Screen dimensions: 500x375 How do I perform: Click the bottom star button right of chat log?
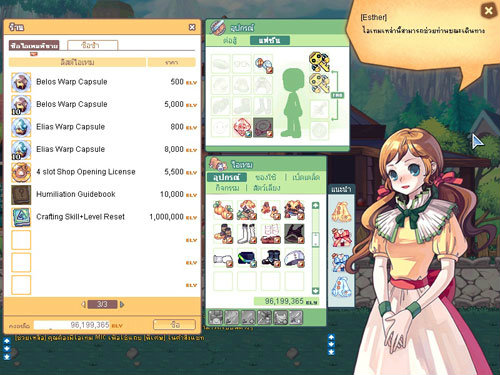pos(331,352)
